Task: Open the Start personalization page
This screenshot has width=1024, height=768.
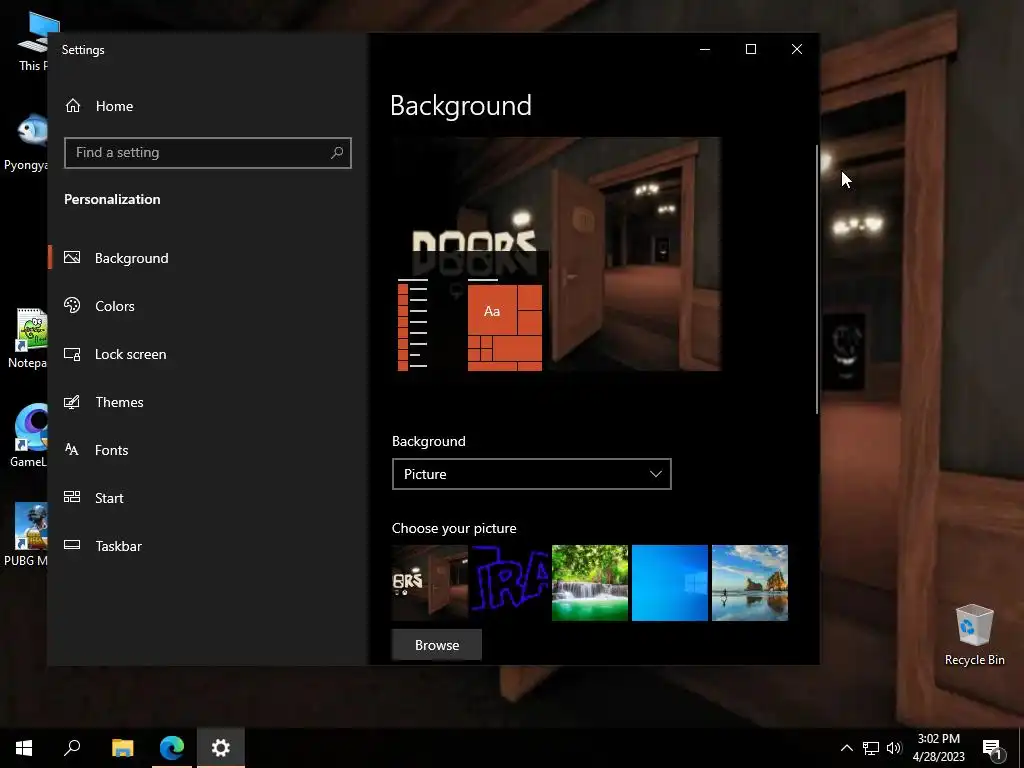Action: [209, 498]
